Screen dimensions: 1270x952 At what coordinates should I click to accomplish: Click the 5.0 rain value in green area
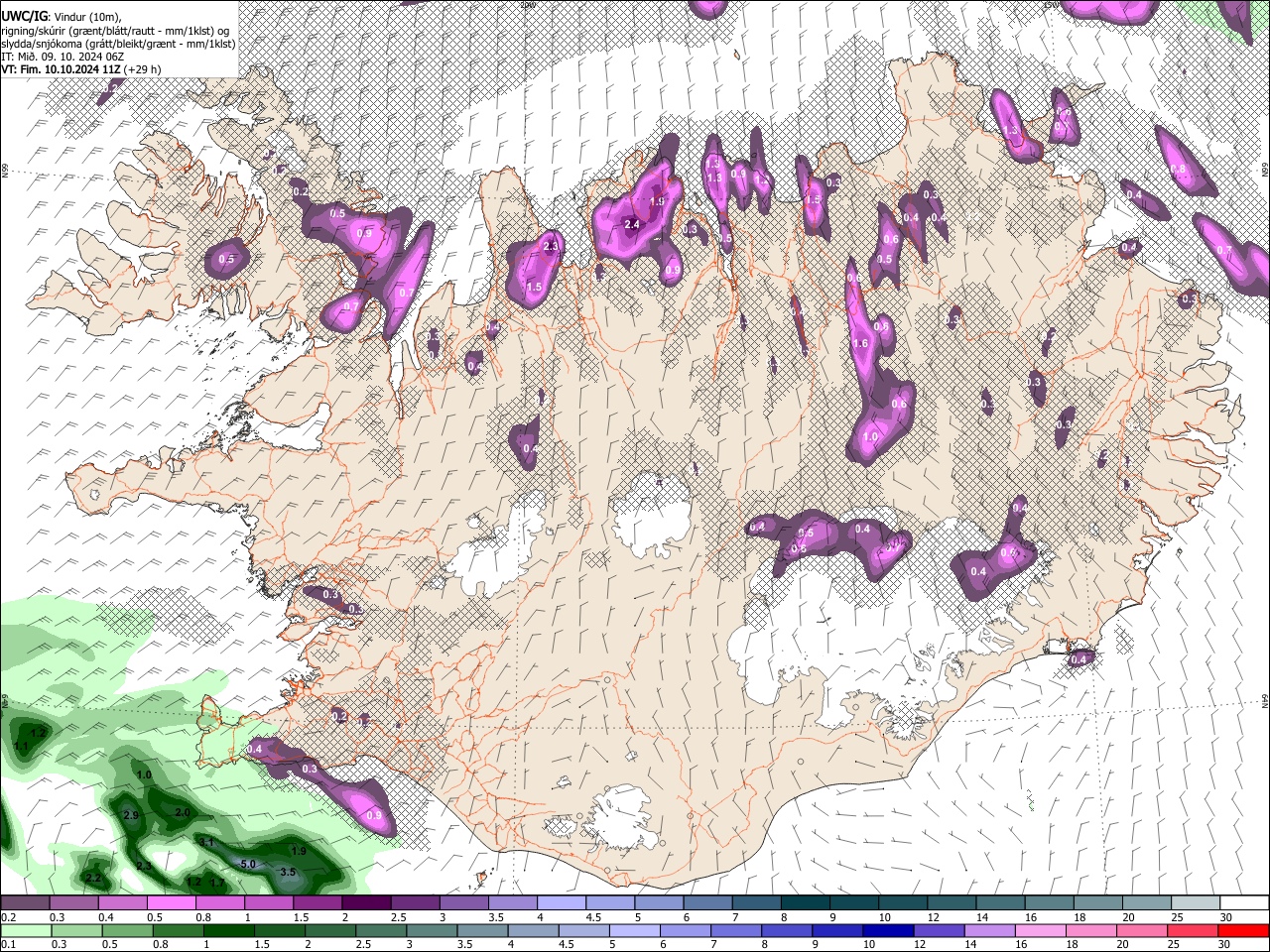coord(248,865)
